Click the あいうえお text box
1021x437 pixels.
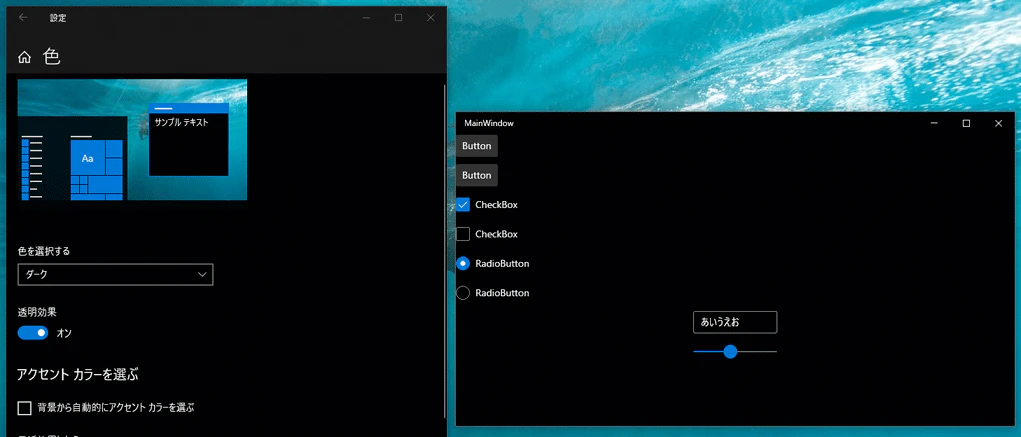point(735,322)
